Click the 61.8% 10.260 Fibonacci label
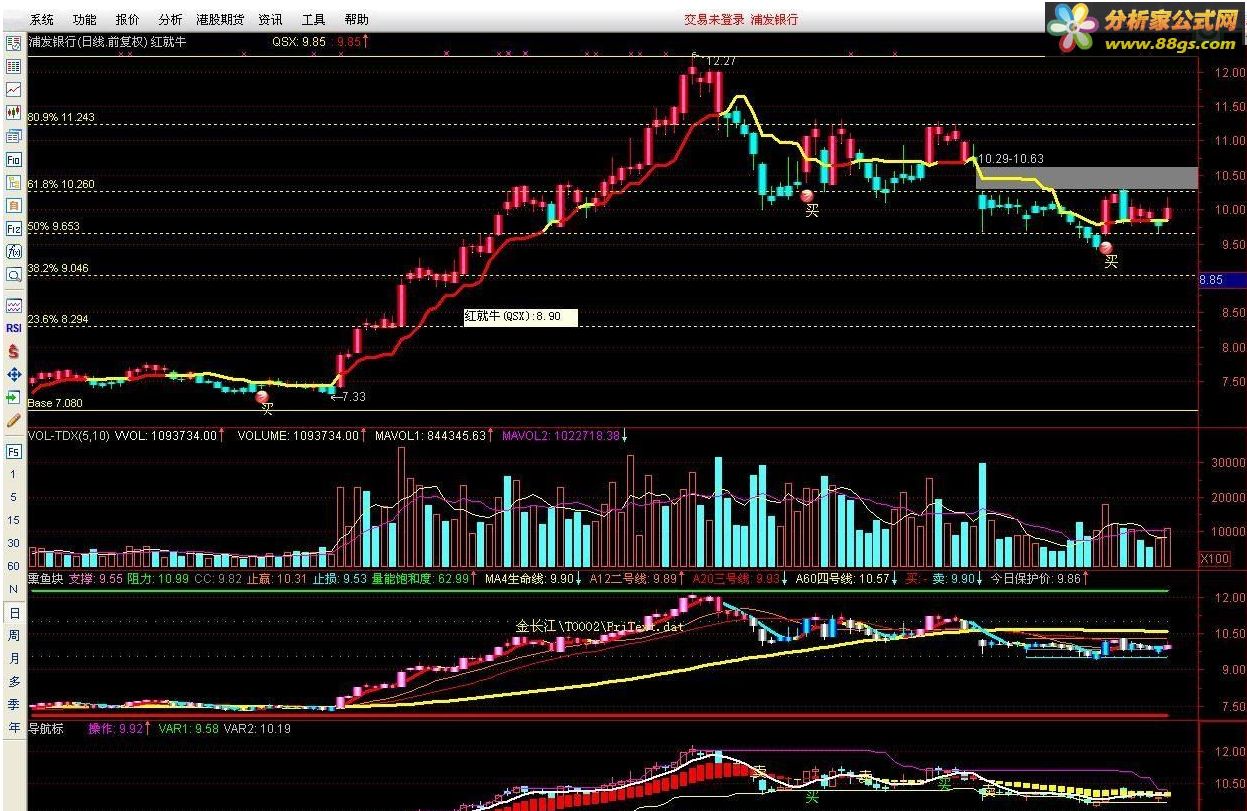 62,184
